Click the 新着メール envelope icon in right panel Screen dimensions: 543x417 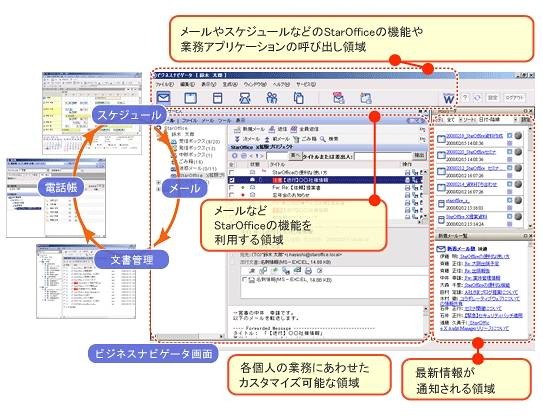pyautogui.click(x=440, y=249)
